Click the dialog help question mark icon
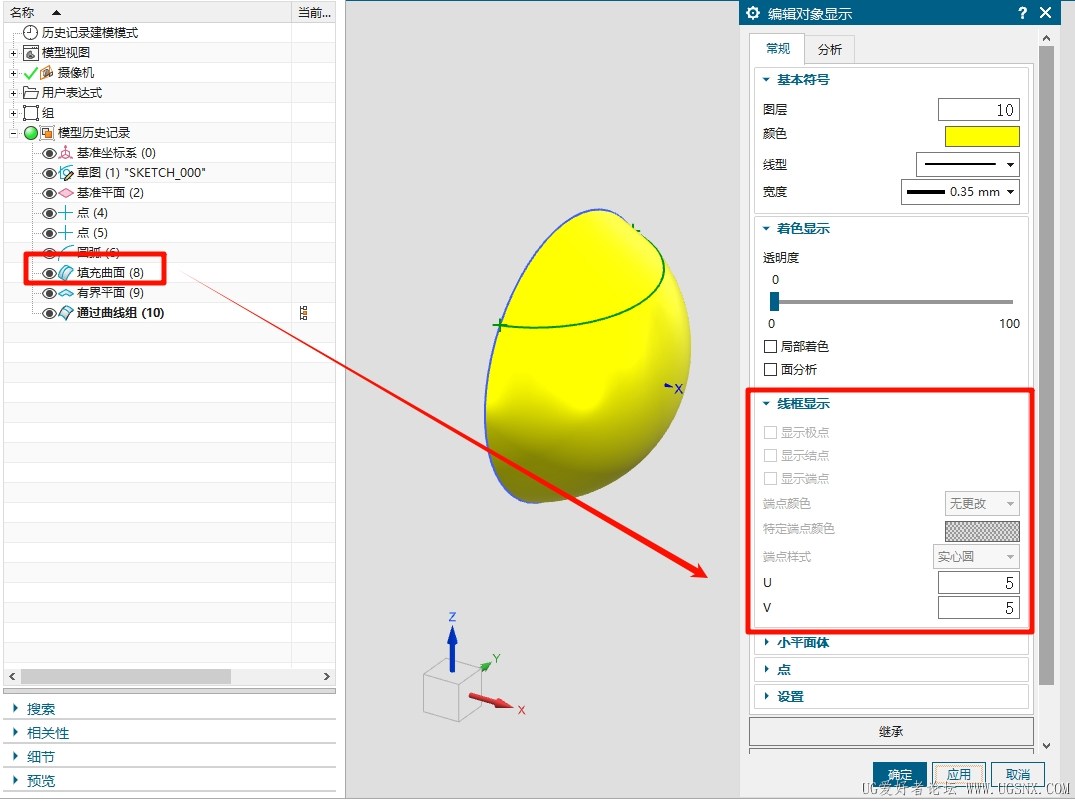Viewport: 1075px width, 801px height. coord(1022,13)
